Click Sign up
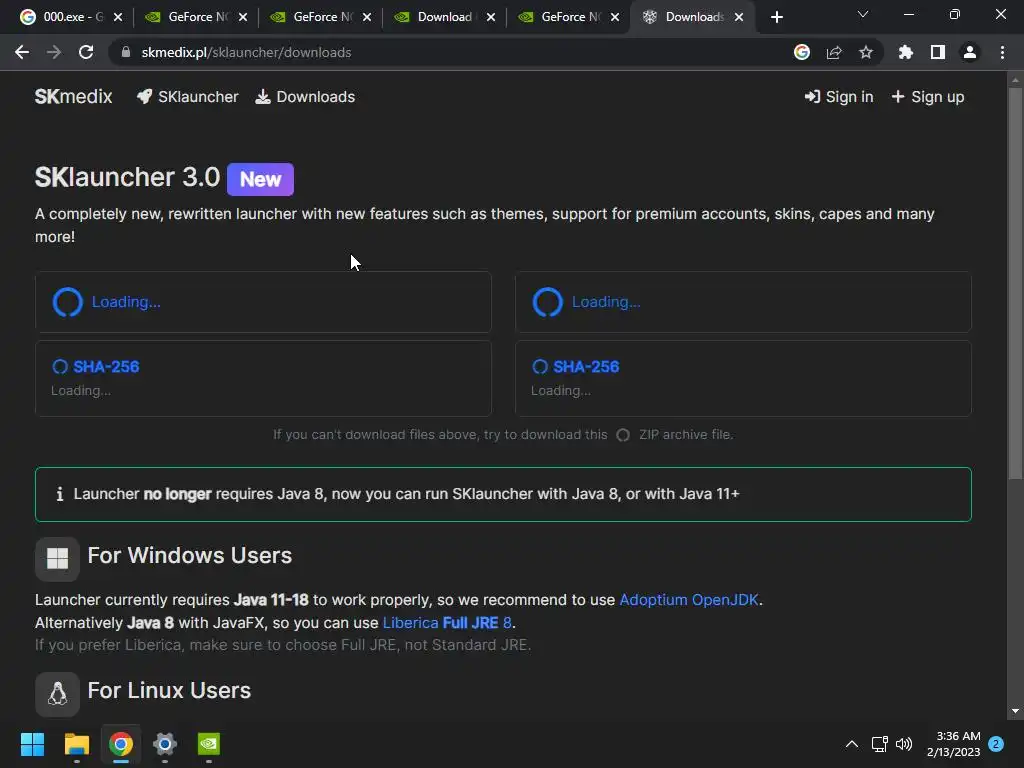 pyautogui.click(x=927, y=97)
